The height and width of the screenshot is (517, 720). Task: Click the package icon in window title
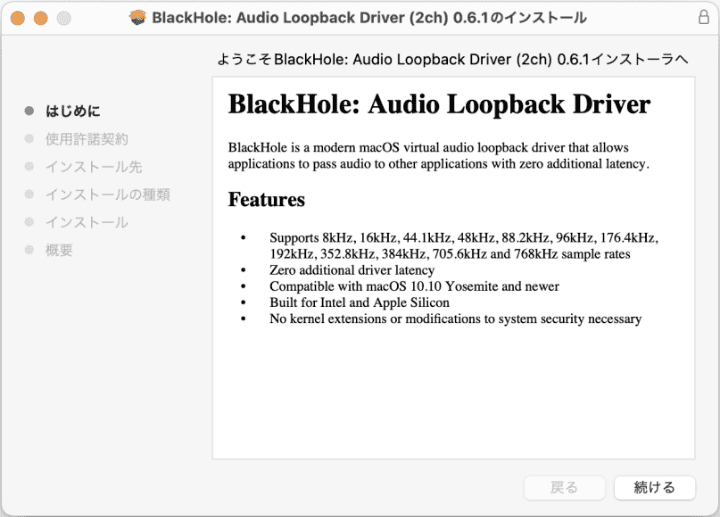point(137,17)
